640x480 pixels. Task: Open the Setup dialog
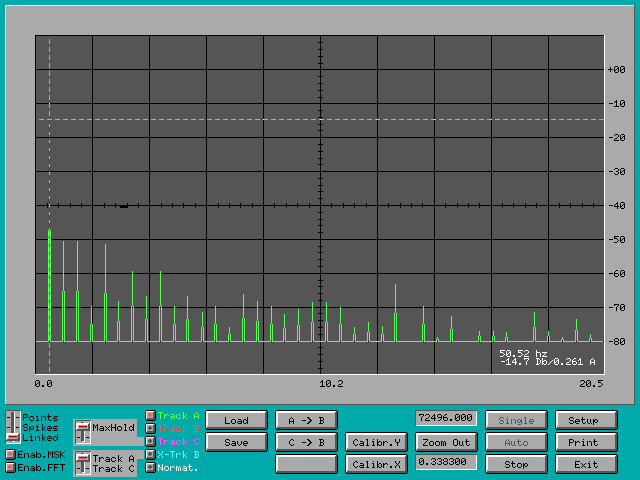point(586,420)
